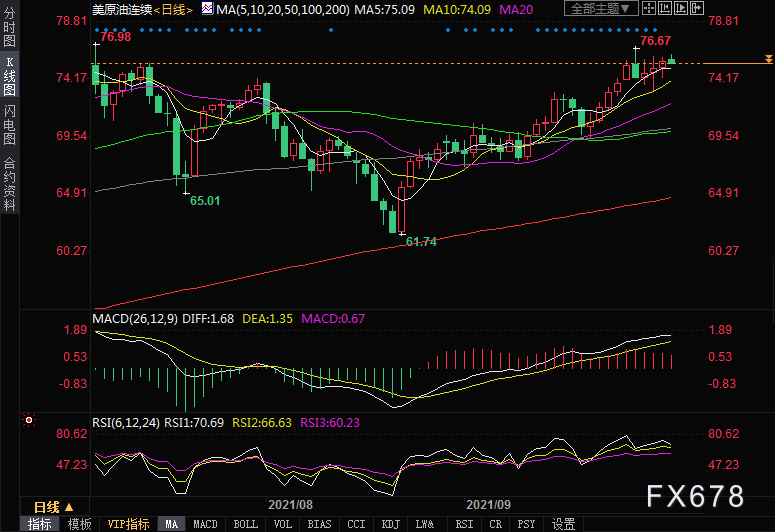Click the 76.67 high price label
This screenshot has height=532, width=775.
pos(655,41)
